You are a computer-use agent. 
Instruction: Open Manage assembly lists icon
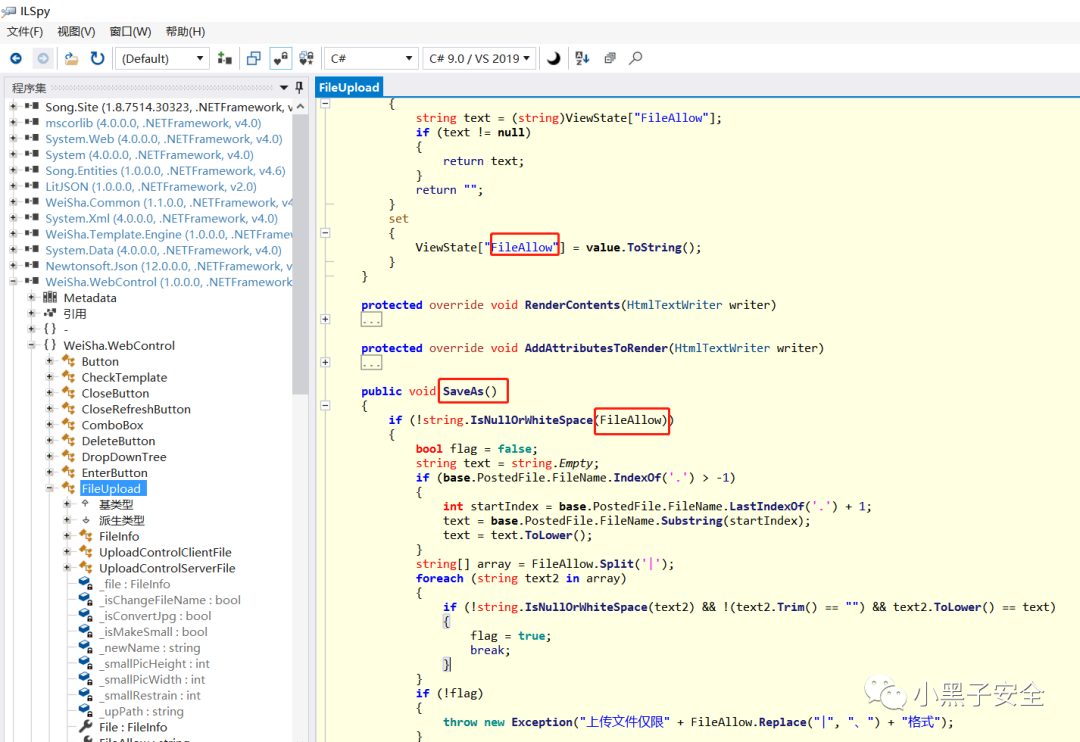click(x=225, y=59)
